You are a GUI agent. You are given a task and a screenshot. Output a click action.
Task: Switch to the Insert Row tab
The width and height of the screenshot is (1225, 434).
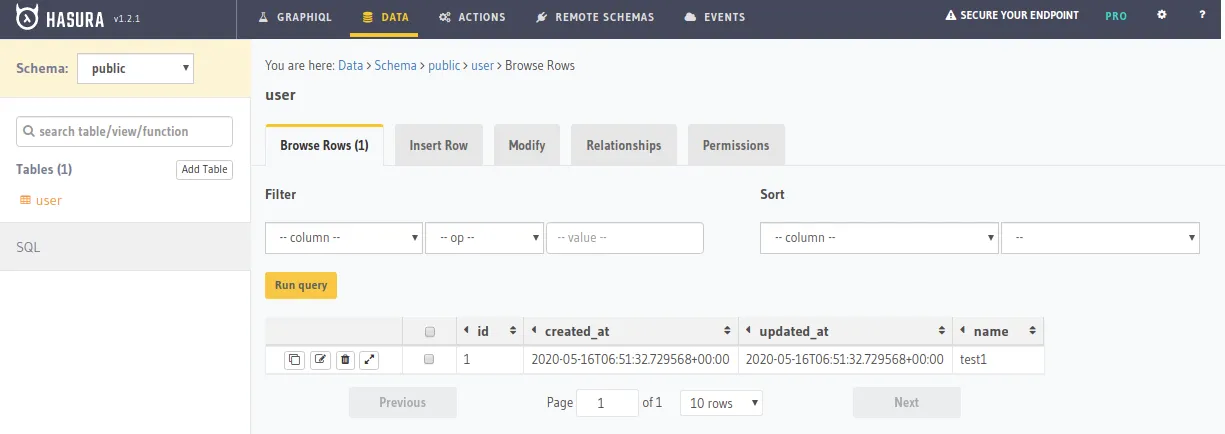point(438,145)
